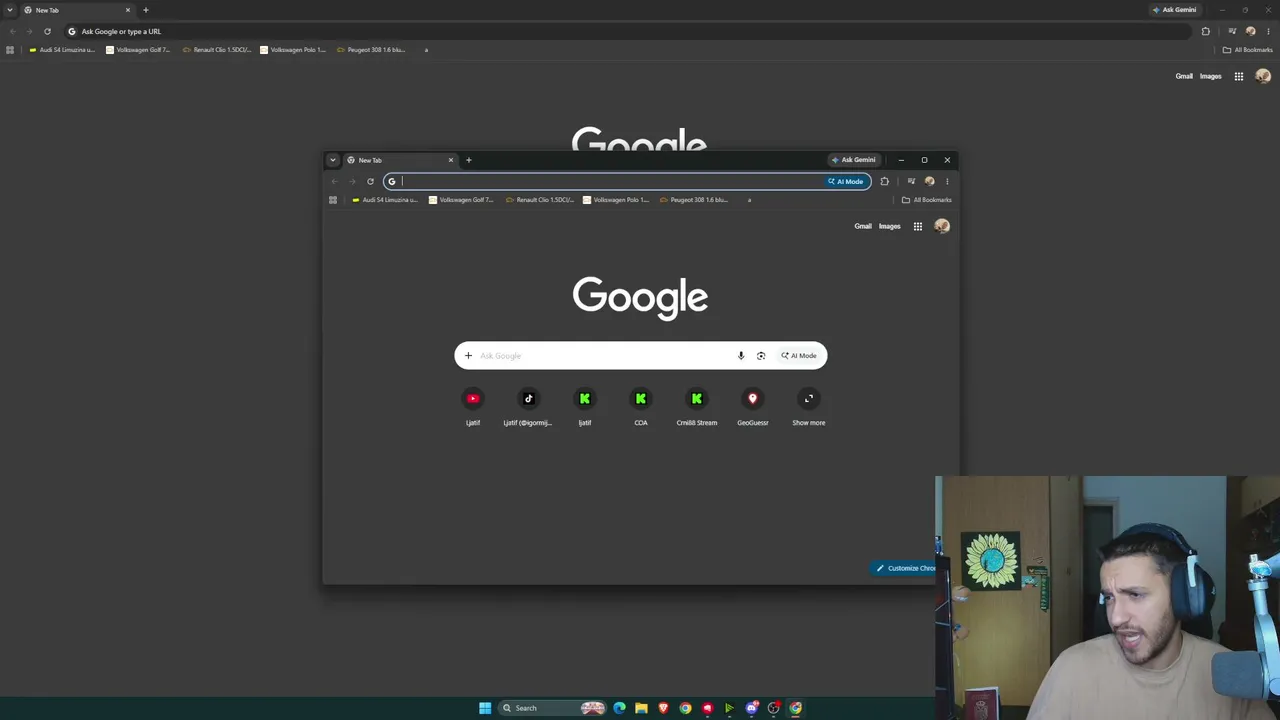Expand All Bookmarks folder in front window
This screenshot has width=1280, height=720.
click(x=926, y=200)
